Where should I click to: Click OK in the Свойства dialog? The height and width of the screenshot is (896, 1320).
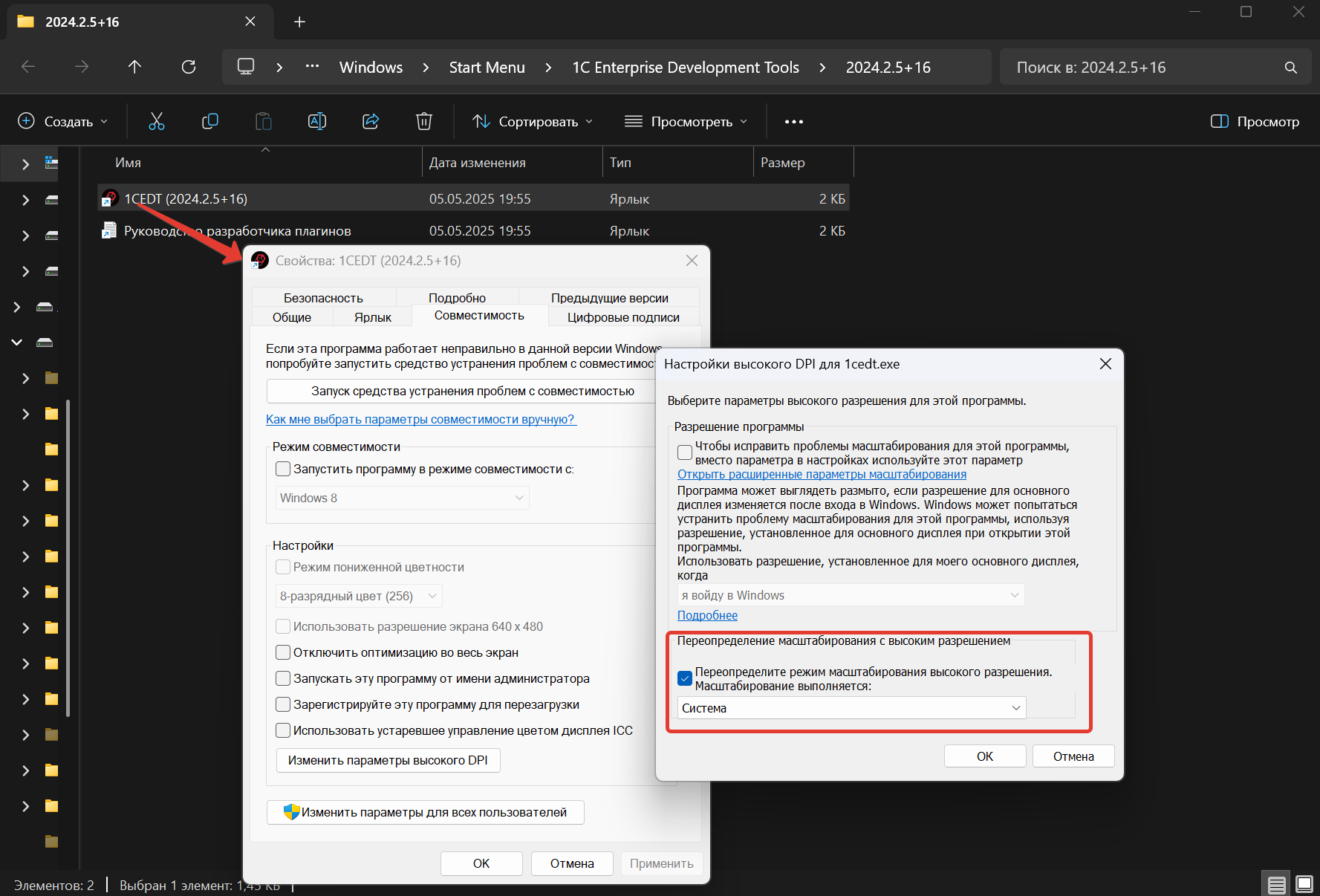coord(481,863)
